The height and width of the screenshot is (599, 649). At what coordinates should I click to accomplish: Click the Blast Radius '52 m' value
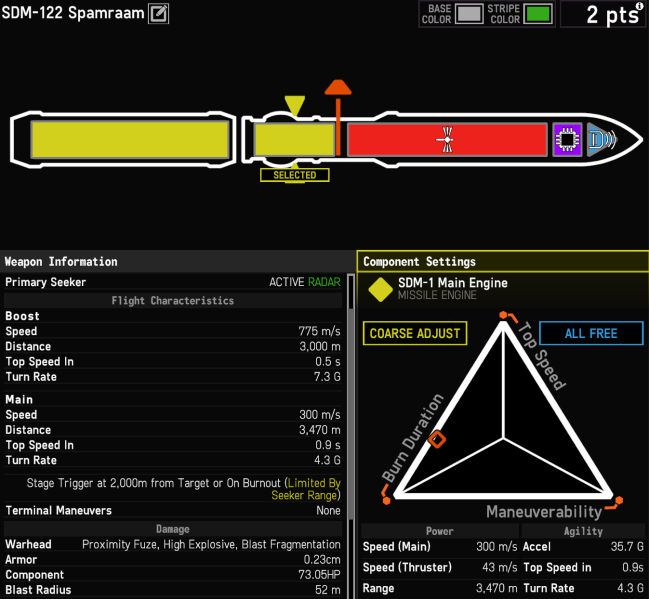click(x=327, y=590)
